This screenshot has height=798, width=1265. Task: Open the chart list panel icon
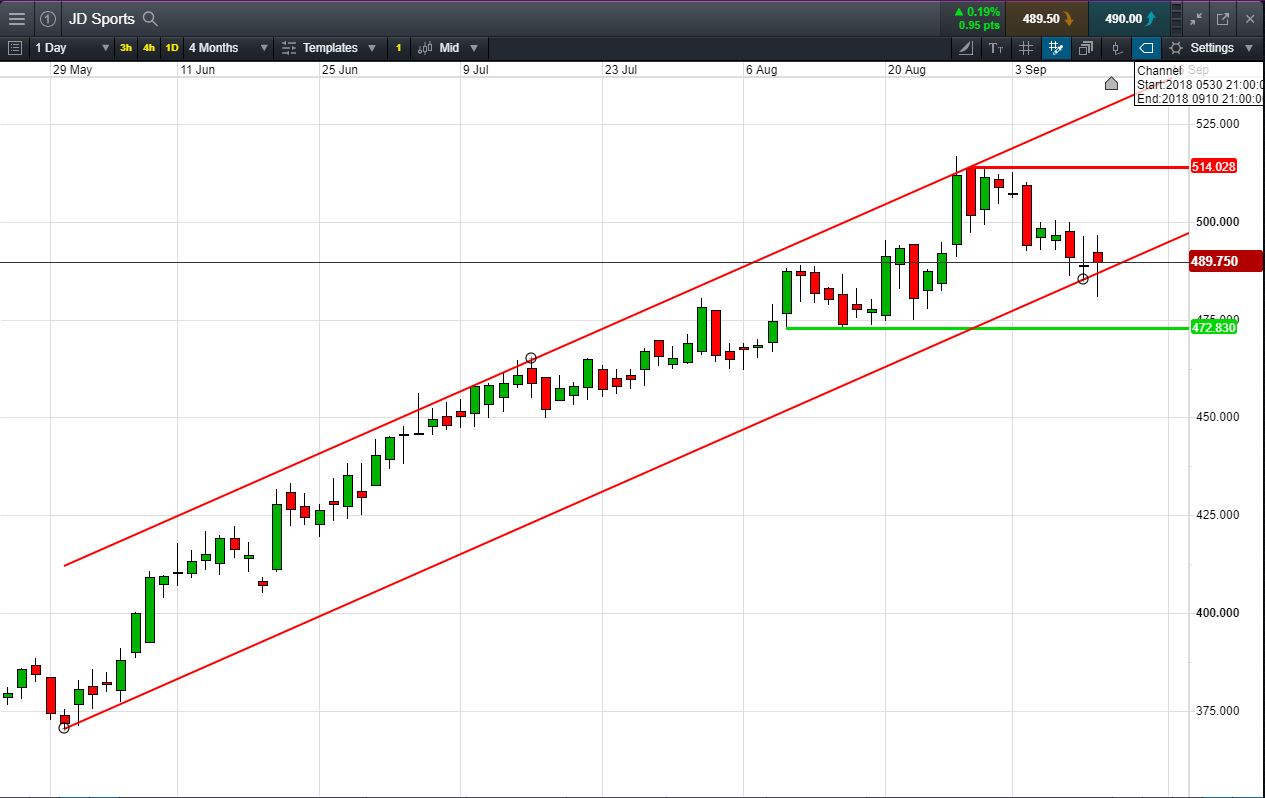tap(14, 47)
